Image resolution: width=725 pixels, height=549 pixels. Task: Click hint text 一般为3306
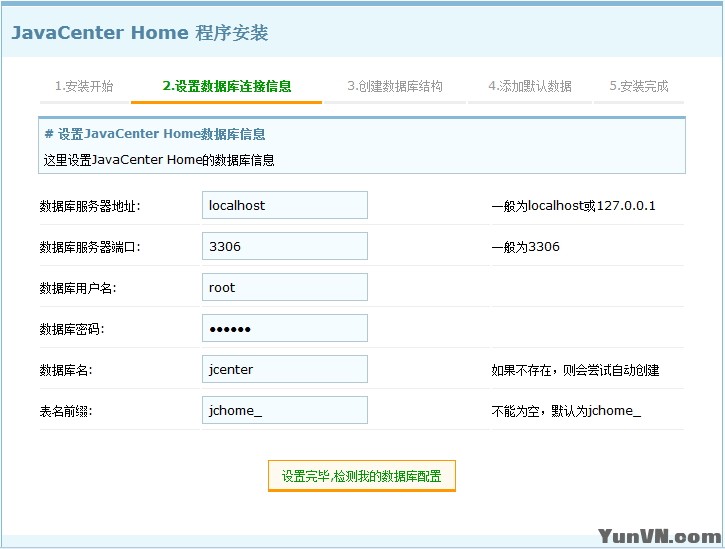click(525, 247)
